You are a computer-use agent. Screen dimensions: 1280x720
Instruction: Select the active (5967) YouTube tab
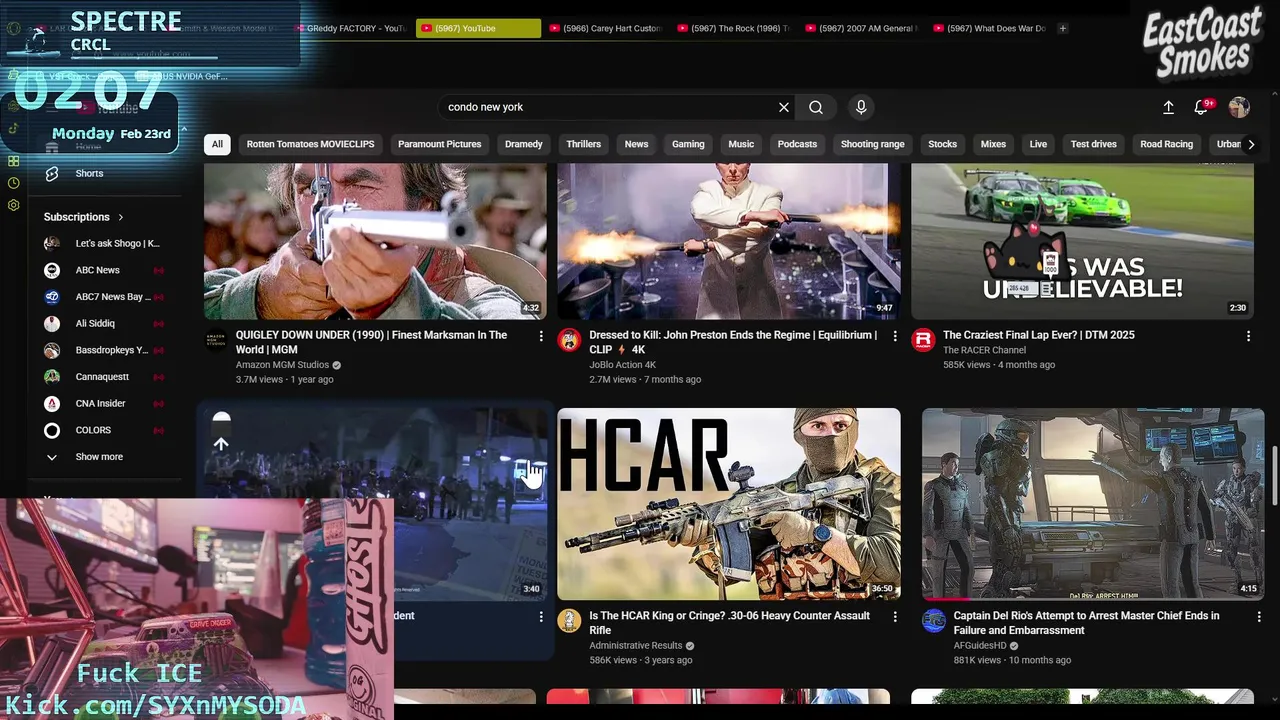478,28
